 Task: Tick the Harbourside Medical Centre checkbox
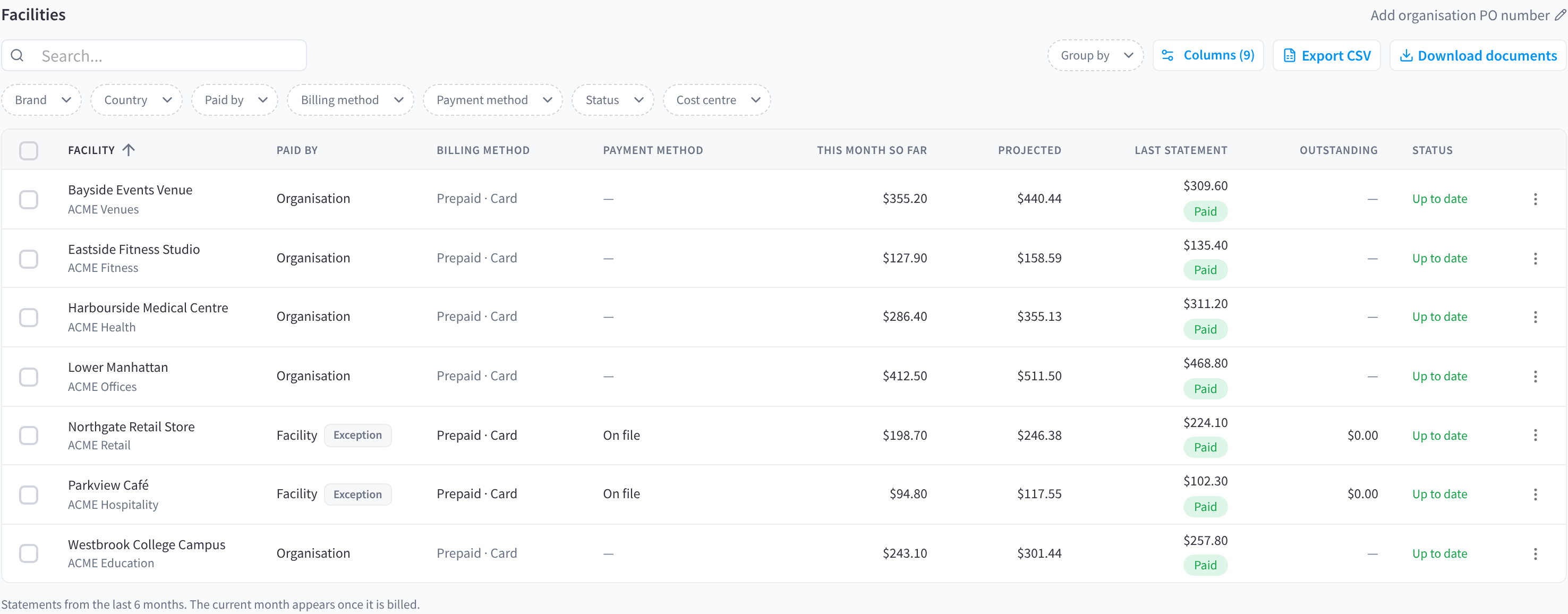pyautogui.click(x=29, y=317)
